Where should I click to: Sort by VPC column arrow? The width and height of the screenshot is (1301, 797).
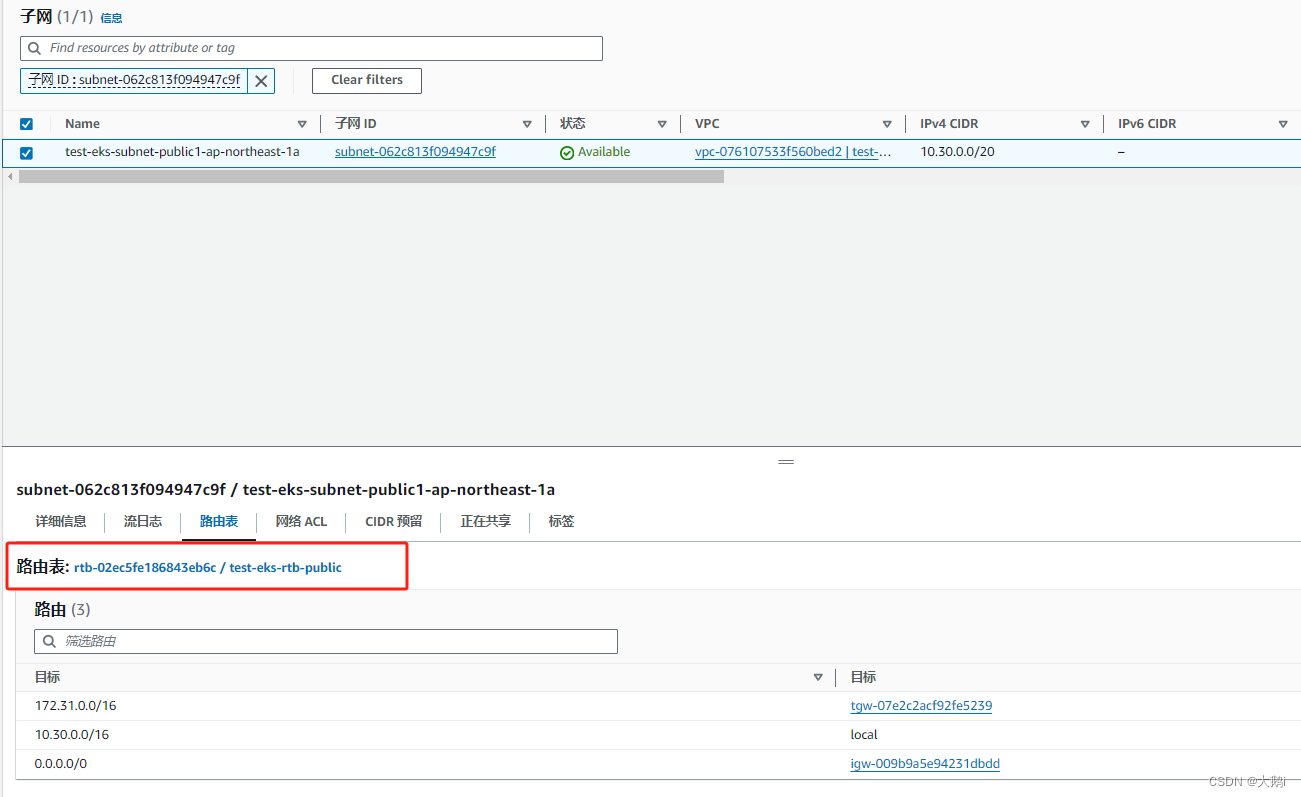tap(887, 125)
